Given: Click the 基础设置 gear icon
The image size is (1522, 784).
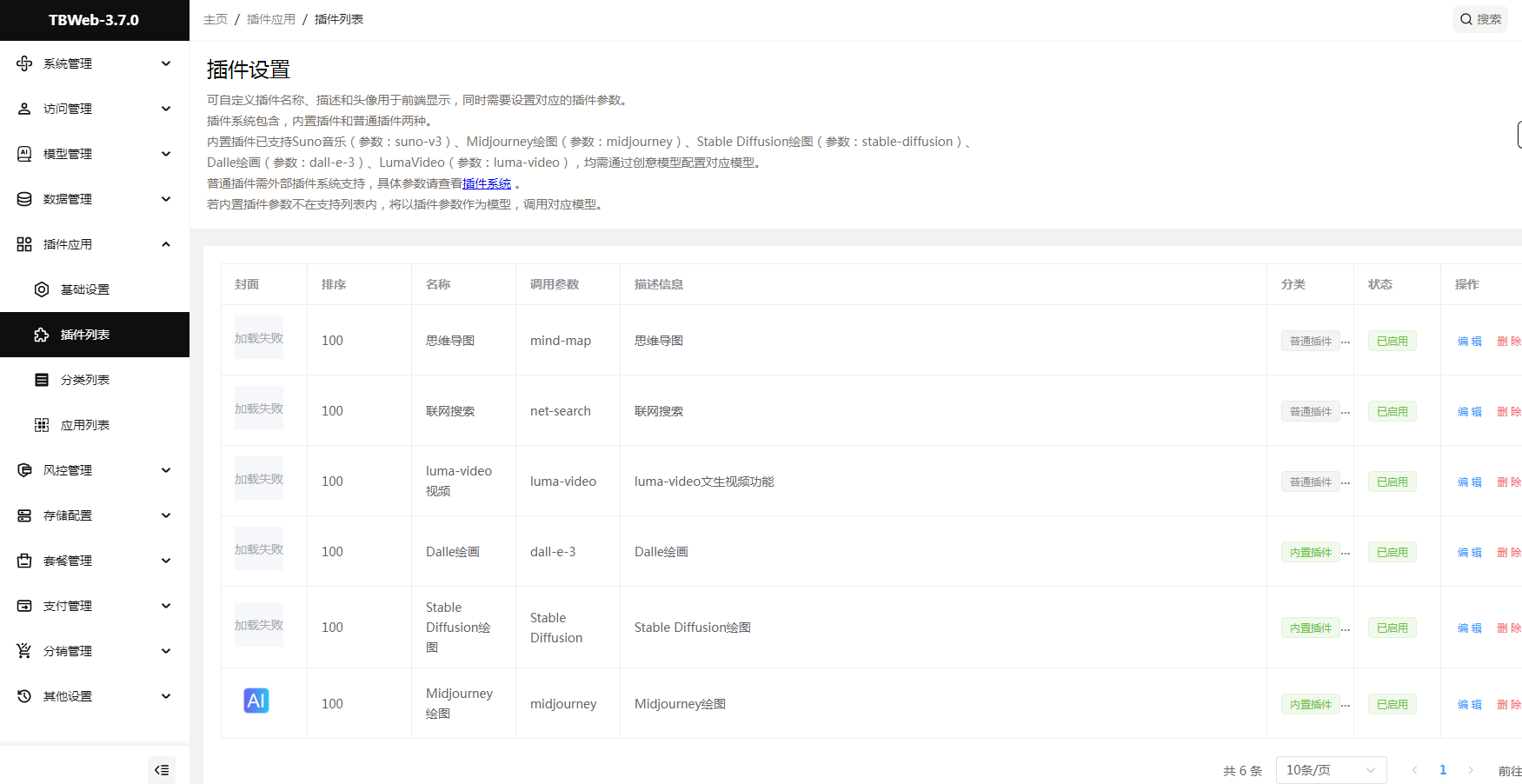Looking at the screenshot, I should [42, 289].
